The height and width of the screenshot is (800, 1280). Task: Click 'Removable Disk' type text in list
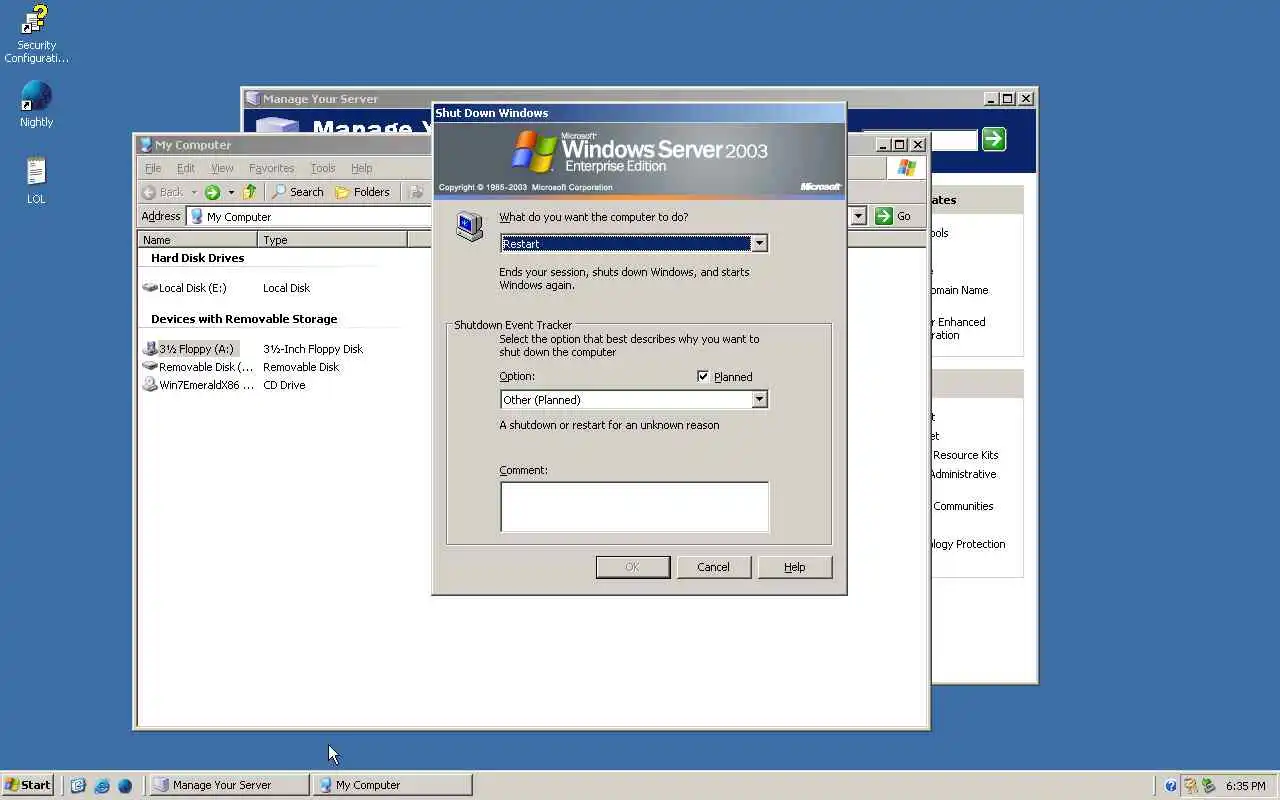(301, 367)
